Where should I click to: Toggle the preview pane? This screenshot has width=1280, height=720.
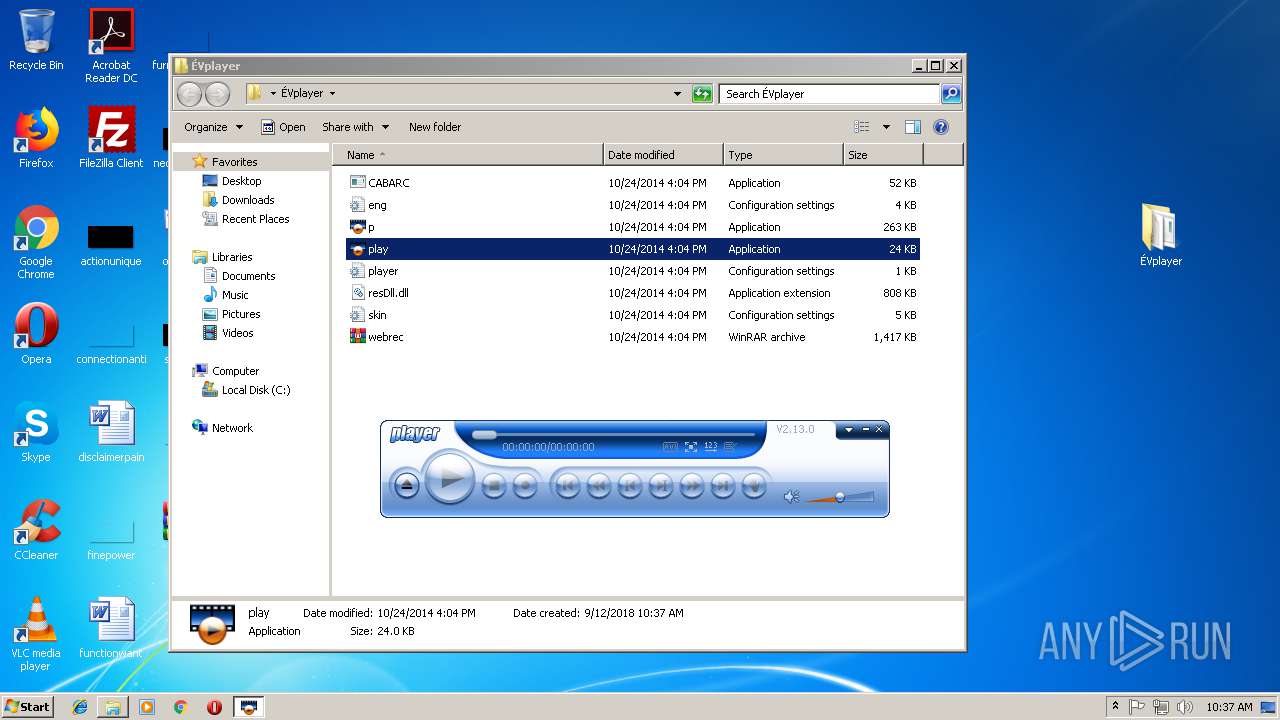click(912, 127)
